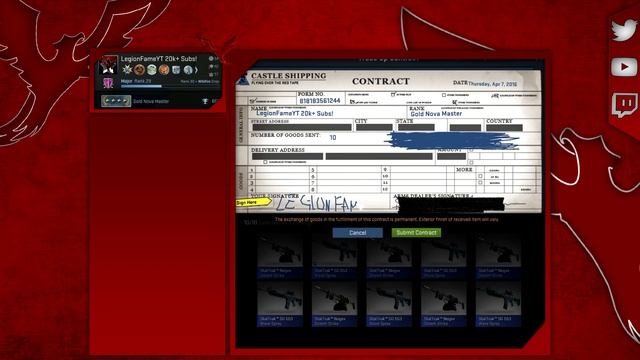Show more medals with the chevron arrow
The width and height of the screenshot is (640, 360).
tap(196, 70)
